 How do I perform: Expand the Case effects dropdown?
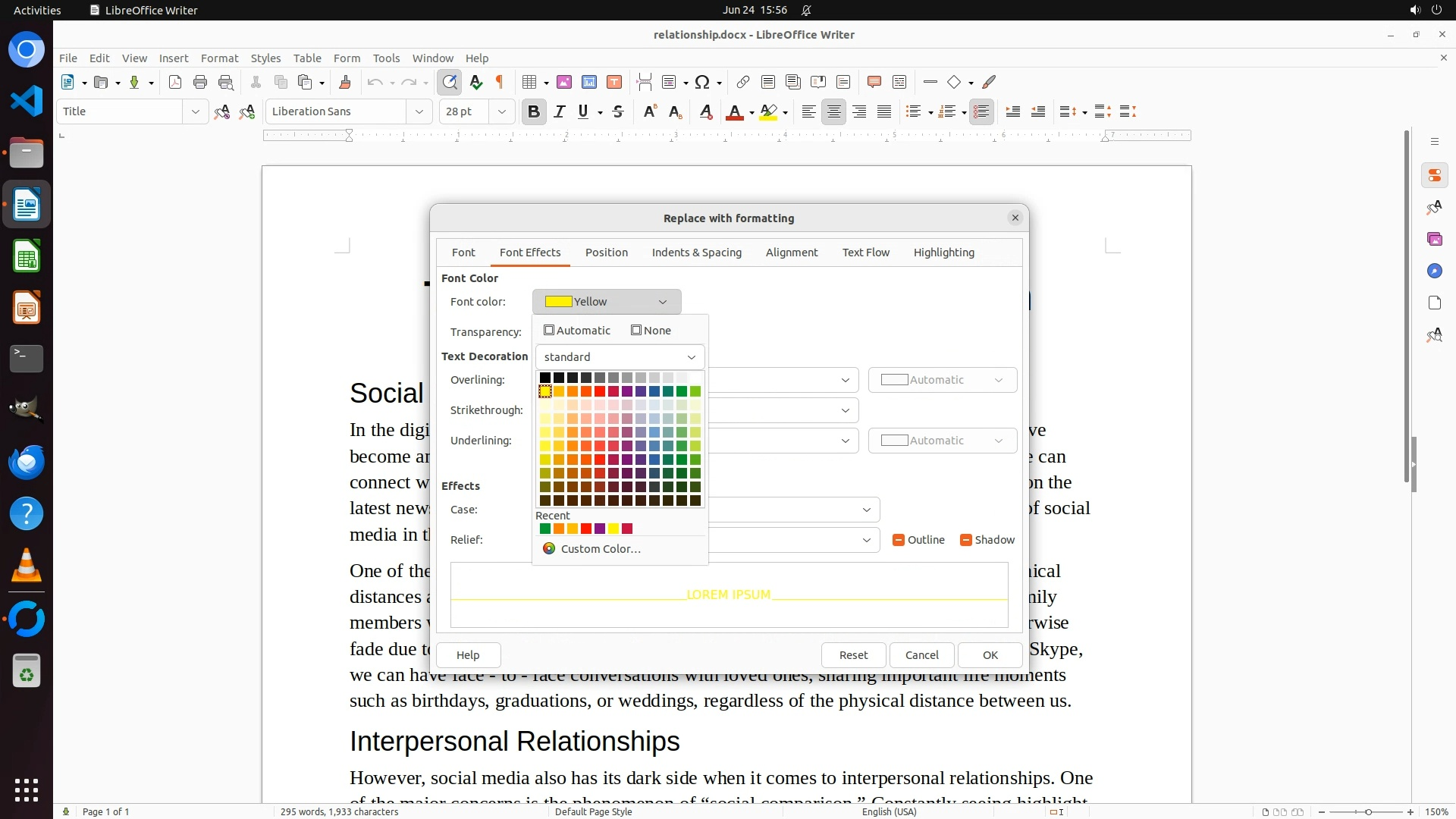click(866, 510)
